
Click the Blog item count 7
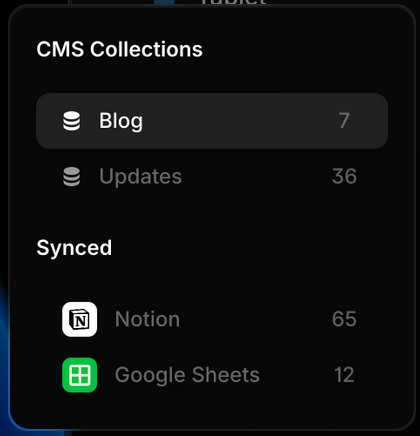[344, 120]
